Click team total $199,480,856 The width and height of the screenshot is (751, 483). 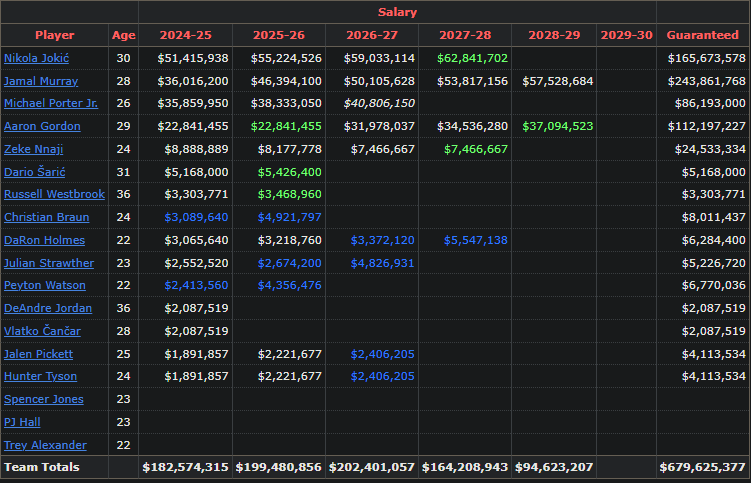coord(279,467)
